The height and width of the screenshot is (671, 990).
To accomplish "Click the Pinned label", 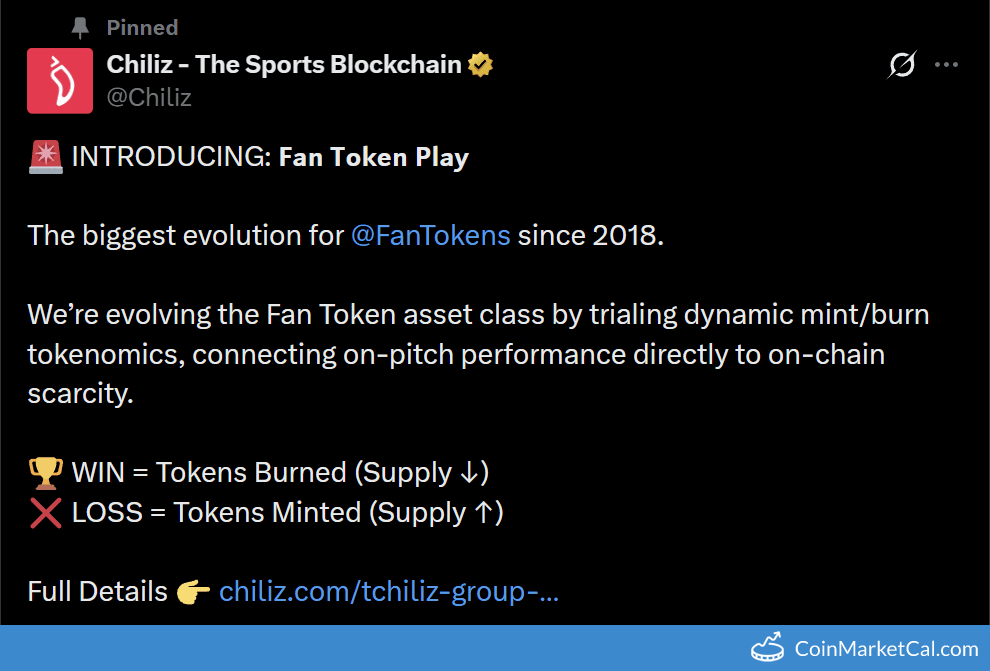I will pos(142,28).
